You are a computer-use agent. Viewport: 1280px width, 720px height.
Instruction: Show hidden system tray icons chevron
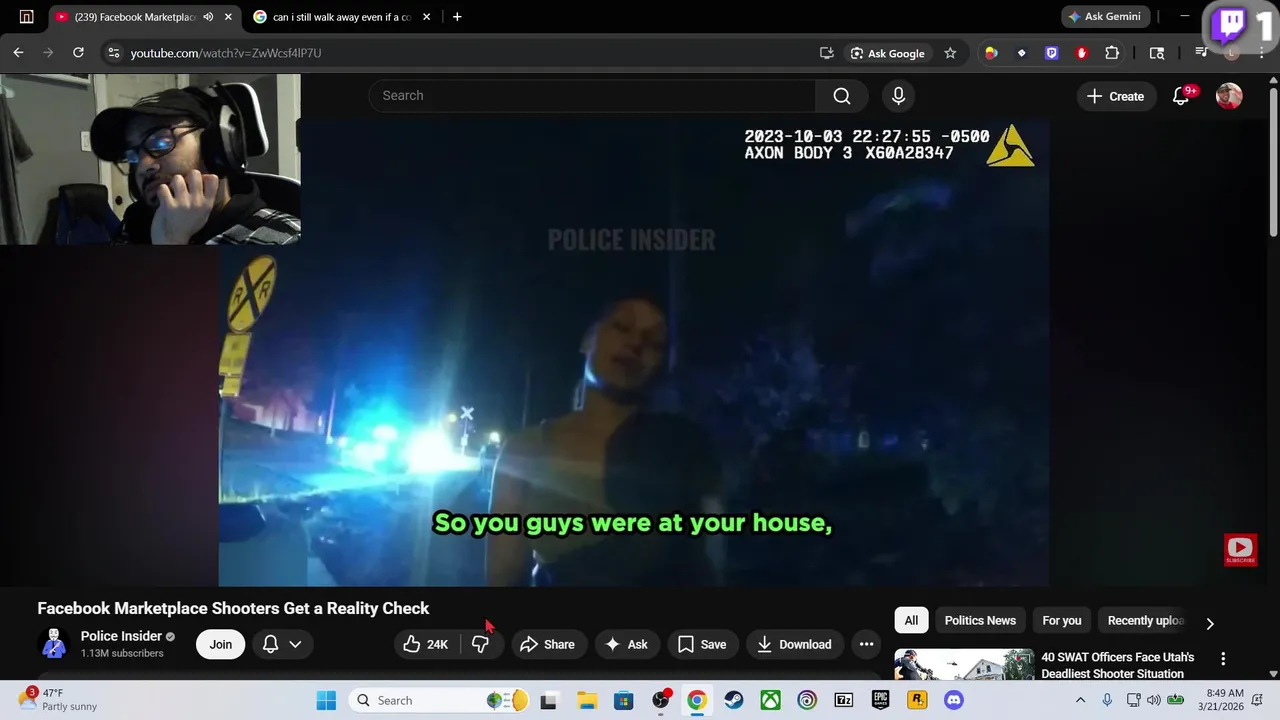pos(1080,700)
